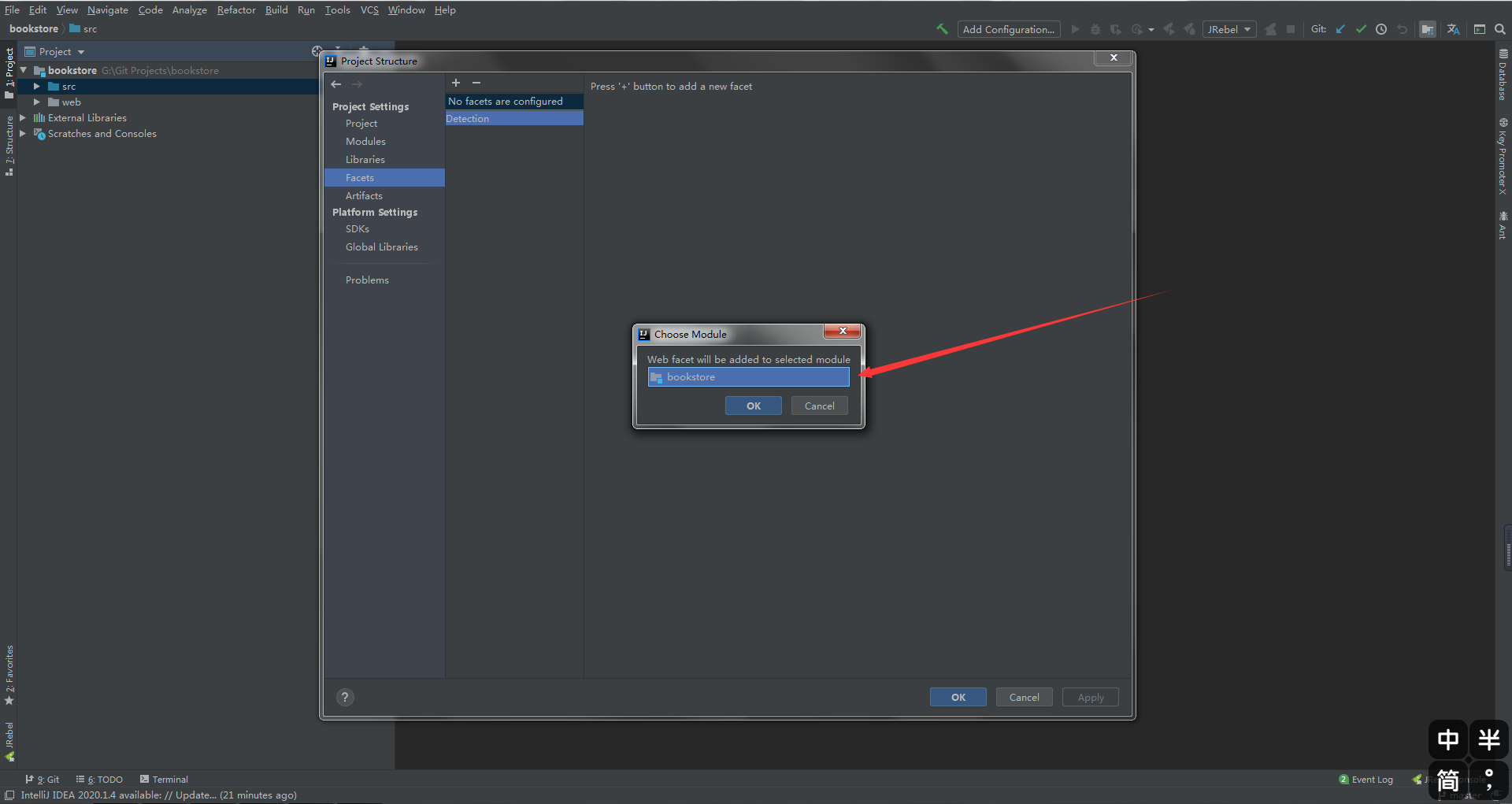The image size is (1512, 804).
Task: Click the Translate icon in toolbar
Action: point(1454,29)
